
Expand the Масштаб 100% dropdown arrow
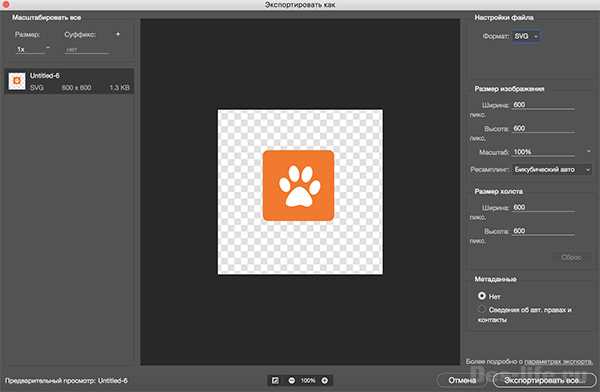pos(589,152)
